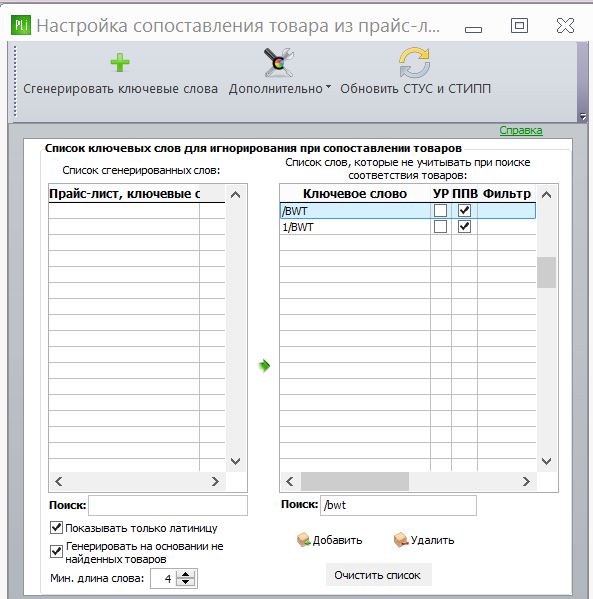
Task: Click the Сгенерировать ключевые слова label
Action: tap(120, 89)
